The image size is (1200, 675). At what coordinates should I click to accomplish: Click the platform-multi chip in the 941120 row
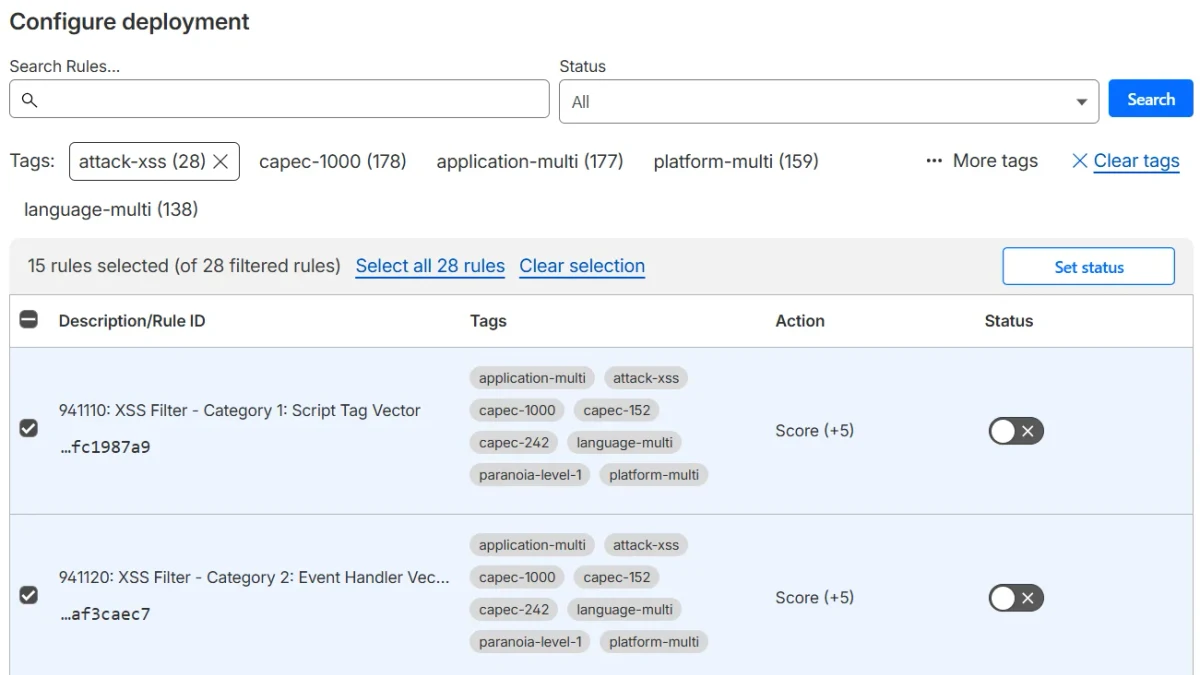[x=654, y=641]
